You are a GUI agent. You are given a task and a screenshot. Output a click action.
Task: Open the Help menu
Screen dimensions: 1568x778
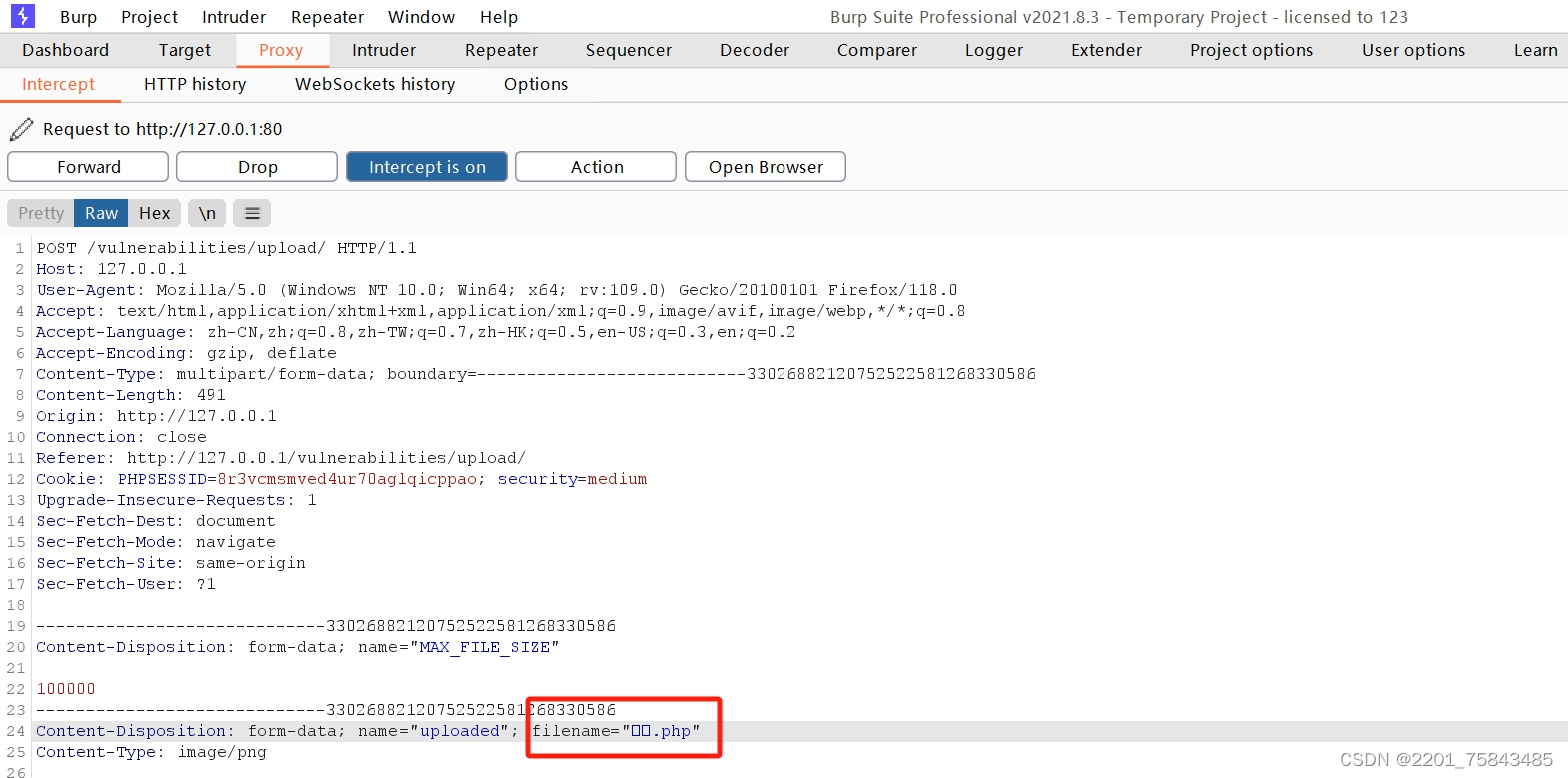point(498,17)
